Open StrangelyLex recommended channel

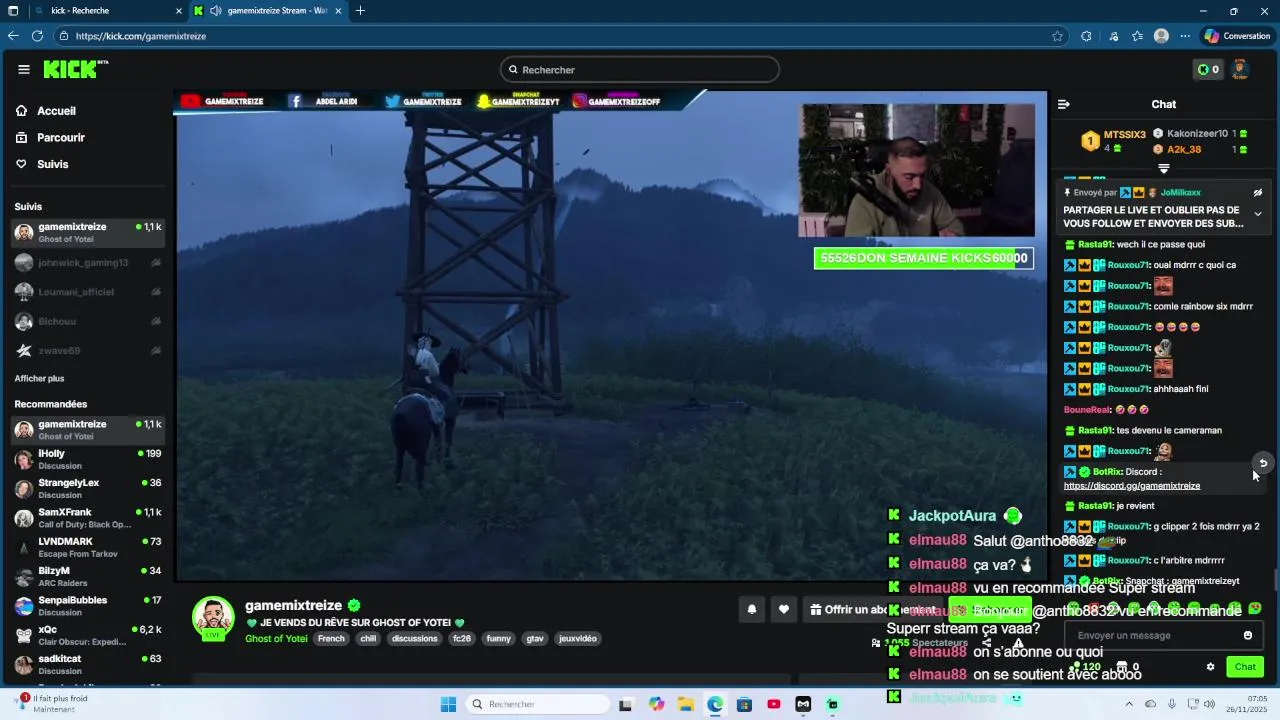coord(88,489)
